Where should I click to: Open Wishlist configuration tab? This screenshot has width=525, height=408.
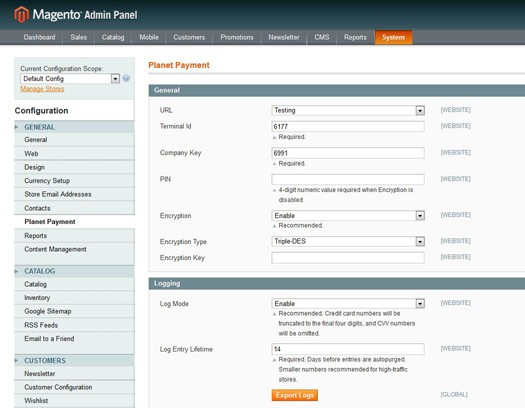coord(74,401)
